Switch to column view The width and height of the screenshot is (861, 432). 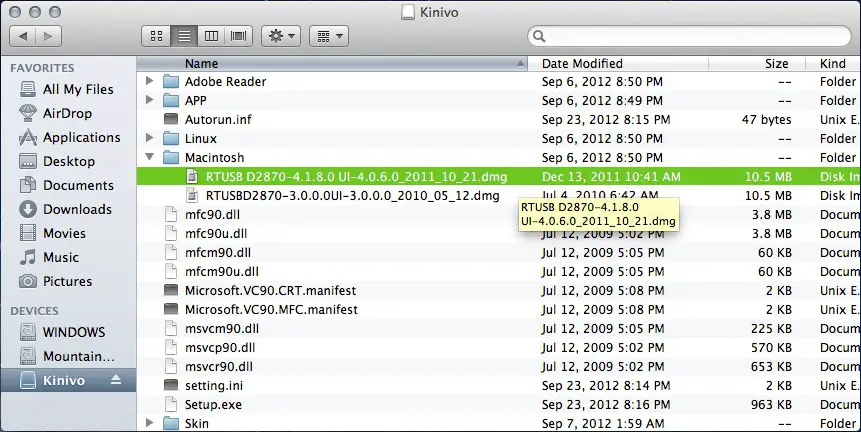211,36
